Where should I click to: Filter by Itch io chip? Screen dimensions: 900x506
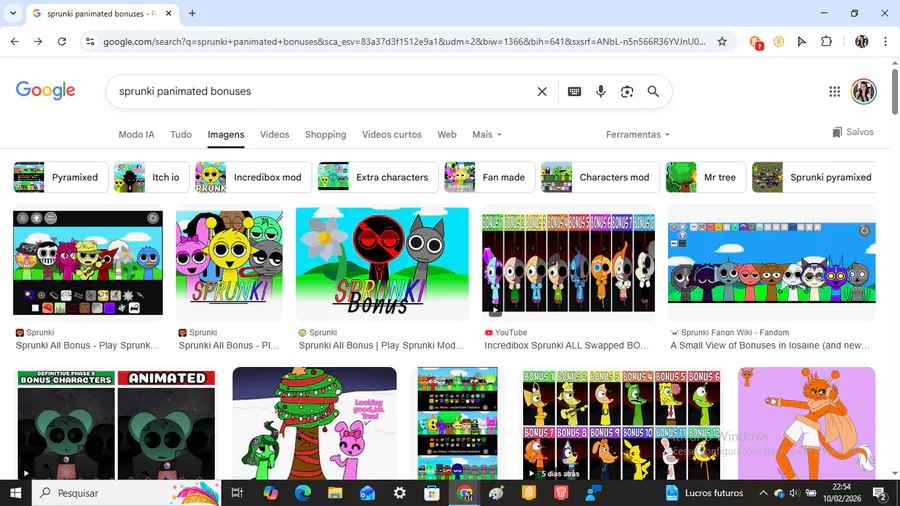click(152, 177)
